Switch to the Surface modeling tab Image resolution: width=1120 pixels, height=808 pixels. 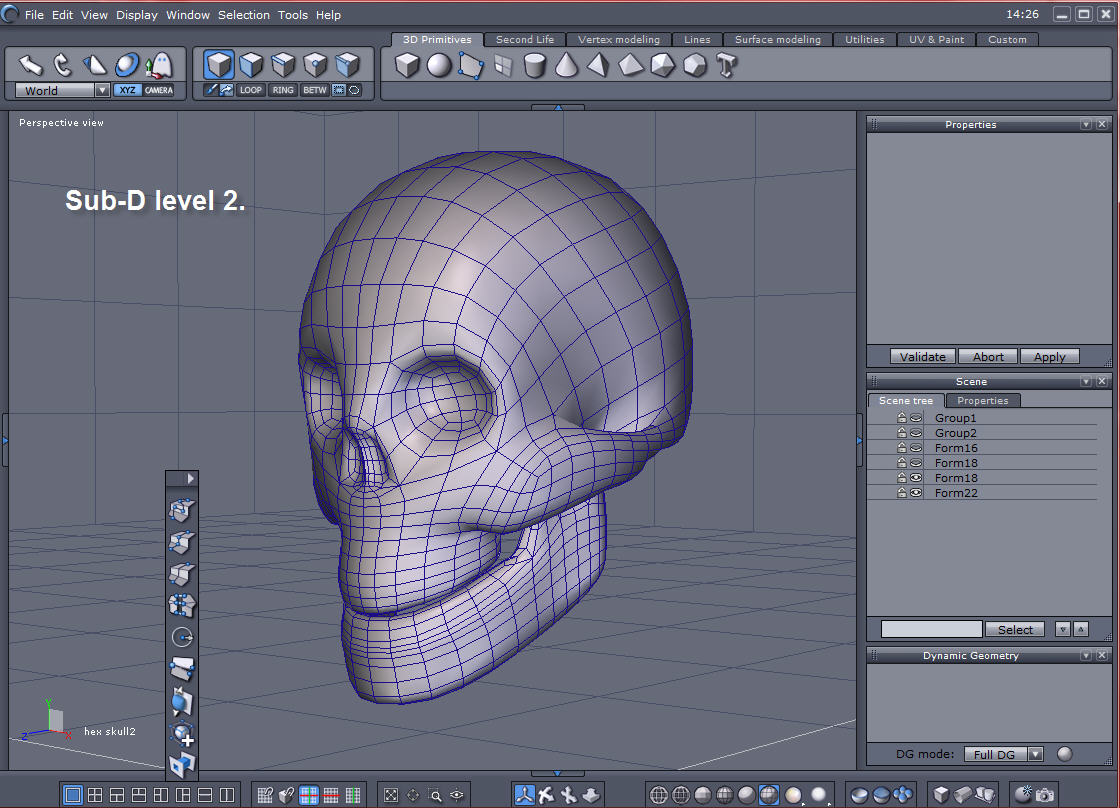click(778, 39)
